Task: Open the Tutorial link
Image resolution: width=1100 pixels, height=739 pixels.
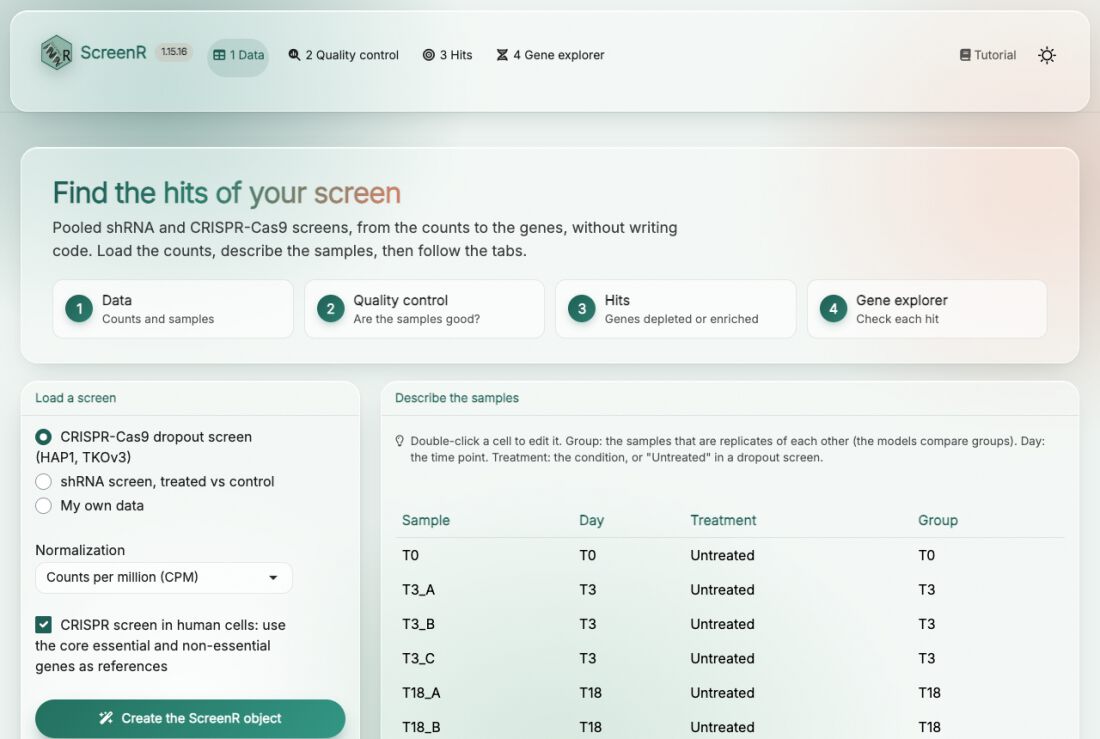Action: coord(988,55)
